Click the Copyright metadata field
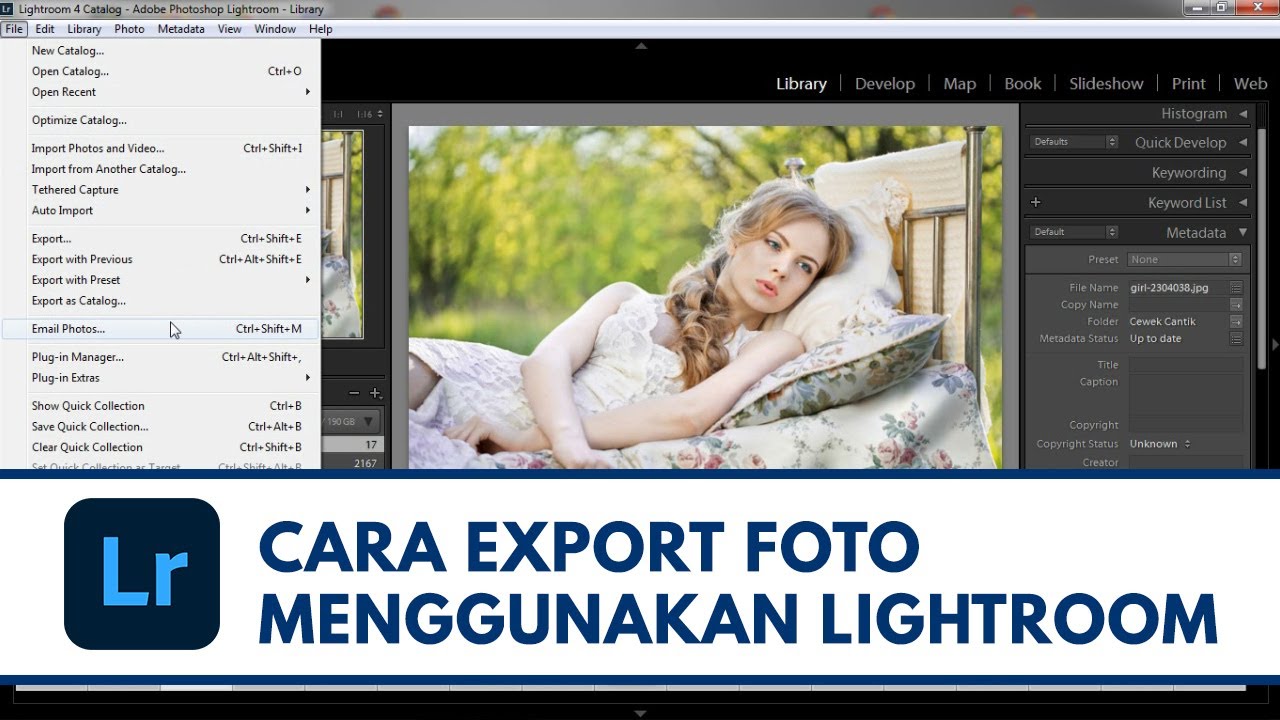Screen dimensions: 1280x720 tap(1185, 425)
